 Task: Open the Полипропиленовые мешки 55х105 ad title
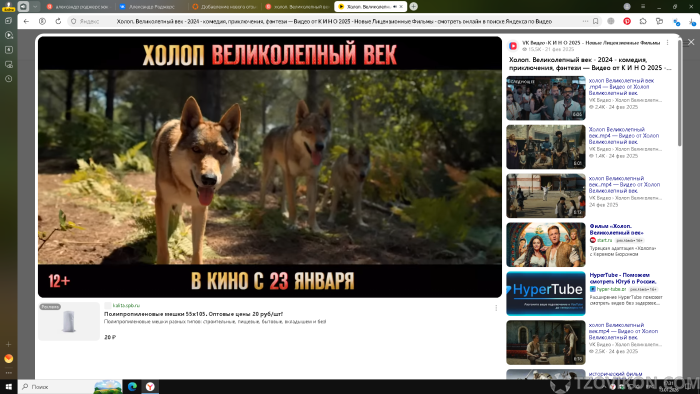tap(193, 314)
